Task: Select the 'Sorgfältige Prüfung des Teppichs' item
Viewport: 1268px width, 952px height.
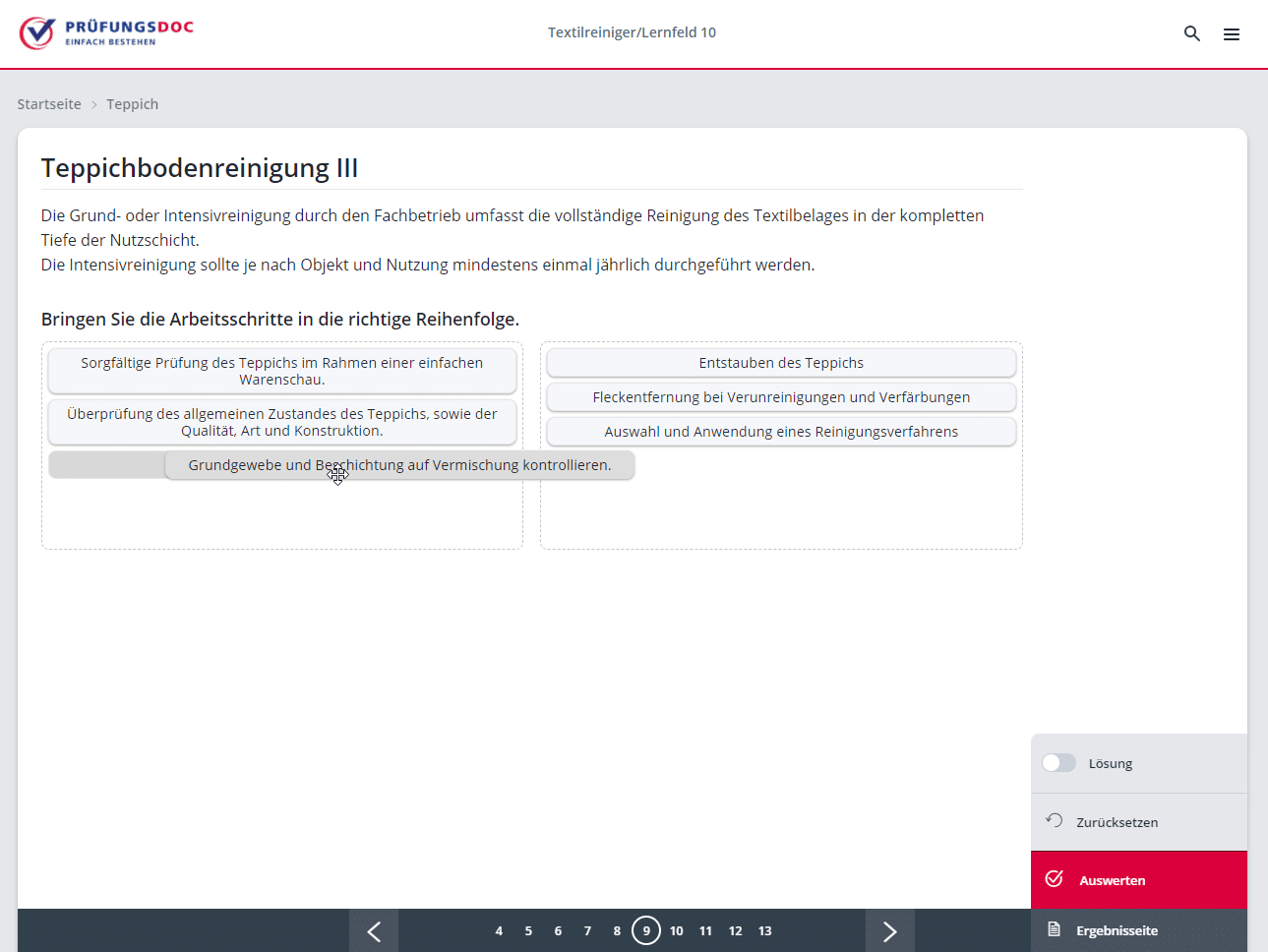Action: (x=281, y=371)
